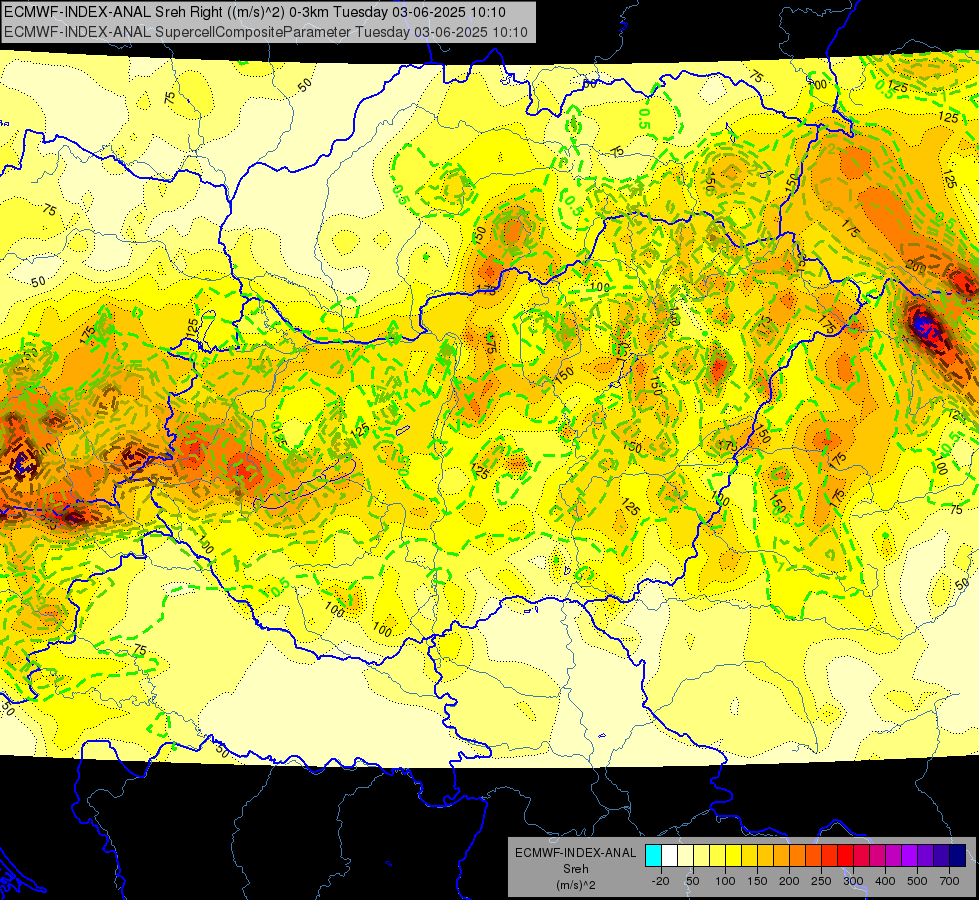Click the cyan swatch in the legend
Viewport: 979px width, 900px height.
[x=653, y=855]
